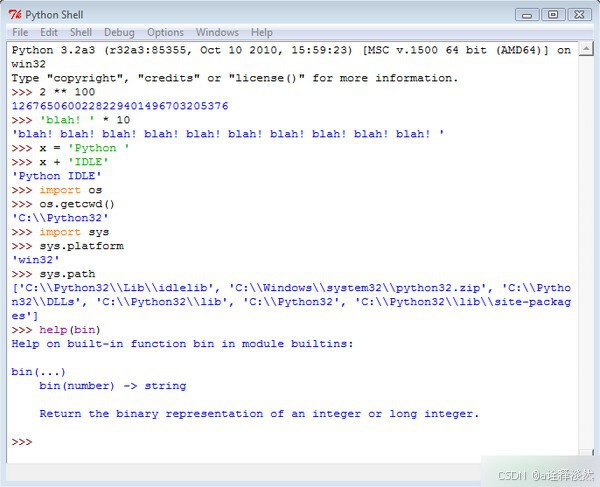
Task: Open the Help menu
Action: point(262,33)
